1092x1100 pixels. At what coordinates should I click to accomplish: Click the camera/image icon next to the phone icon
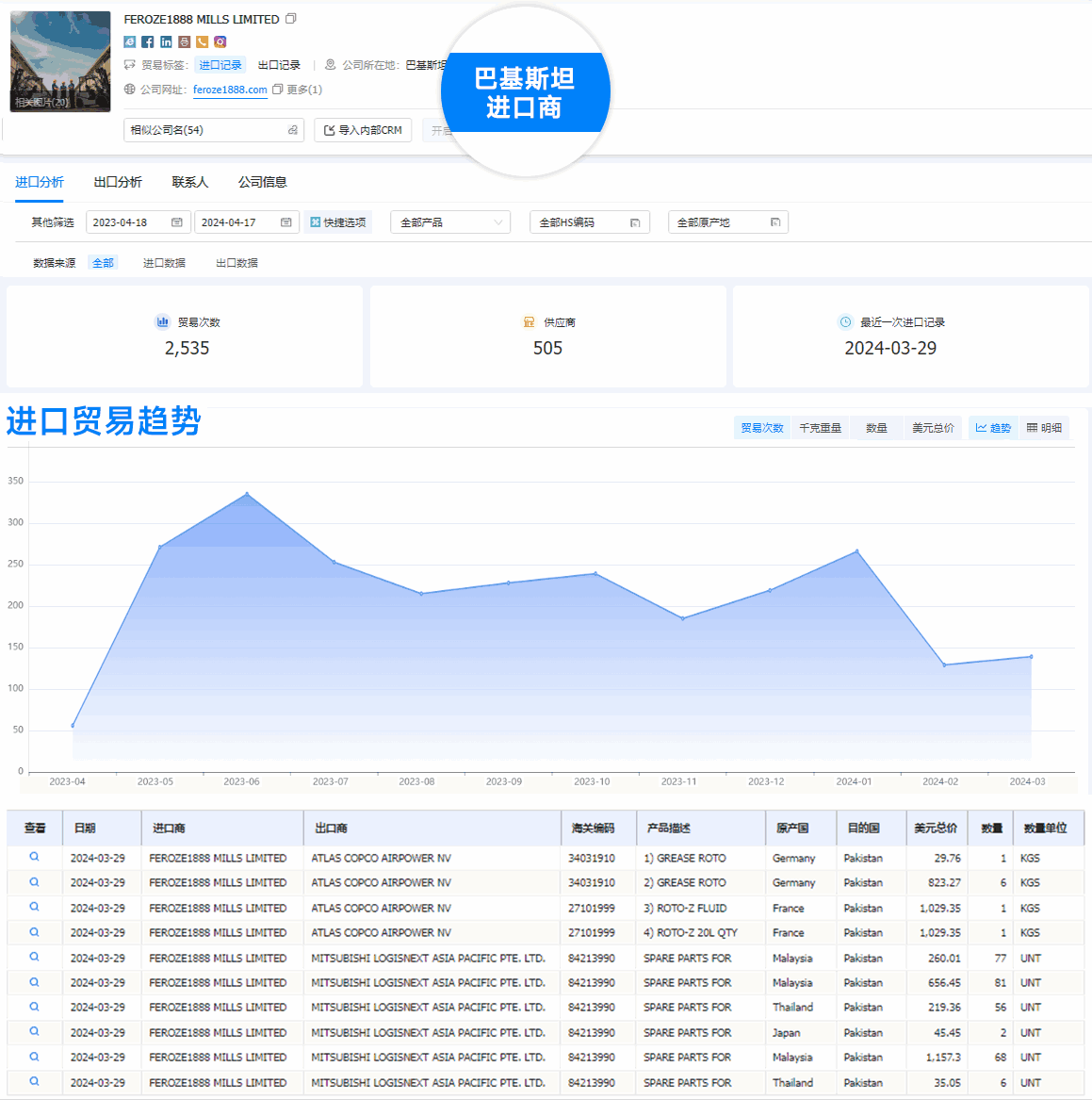pyautogui.click(x=220, y=41)
